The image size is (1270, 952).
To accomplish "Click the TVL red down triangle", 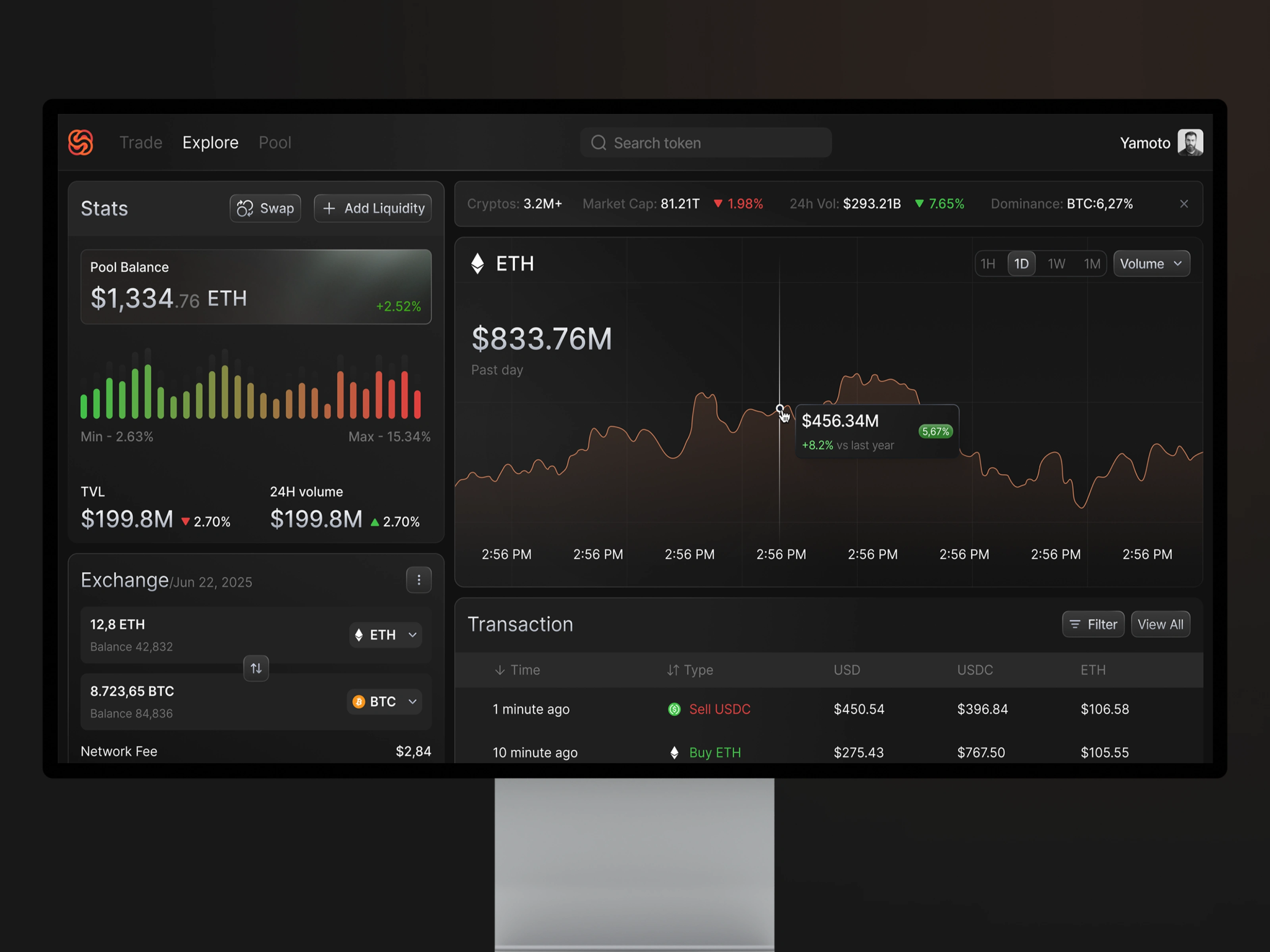I will click(185, 522).
